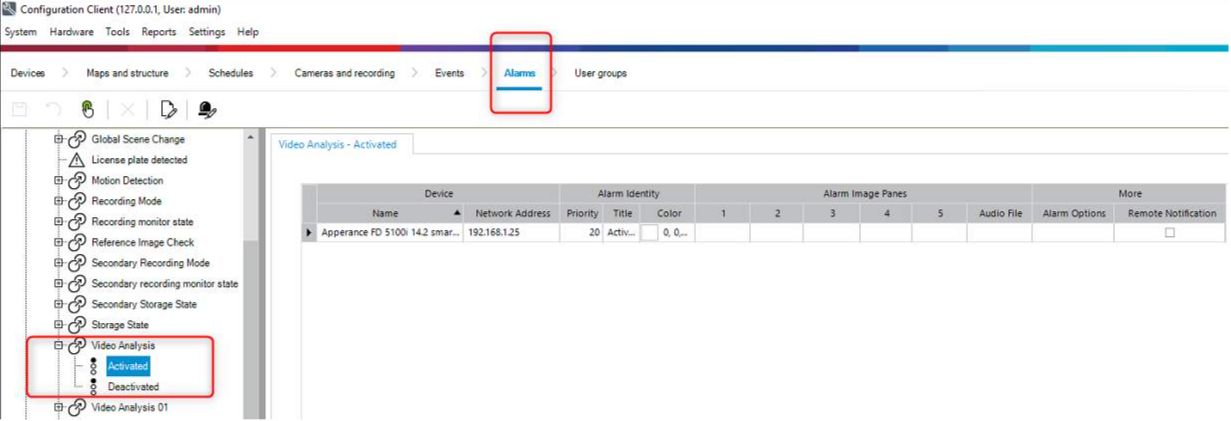The image size is (1231, 421).
Task: Click the Activate configuration toolbar icon
Action: click(x=88, y=110)
